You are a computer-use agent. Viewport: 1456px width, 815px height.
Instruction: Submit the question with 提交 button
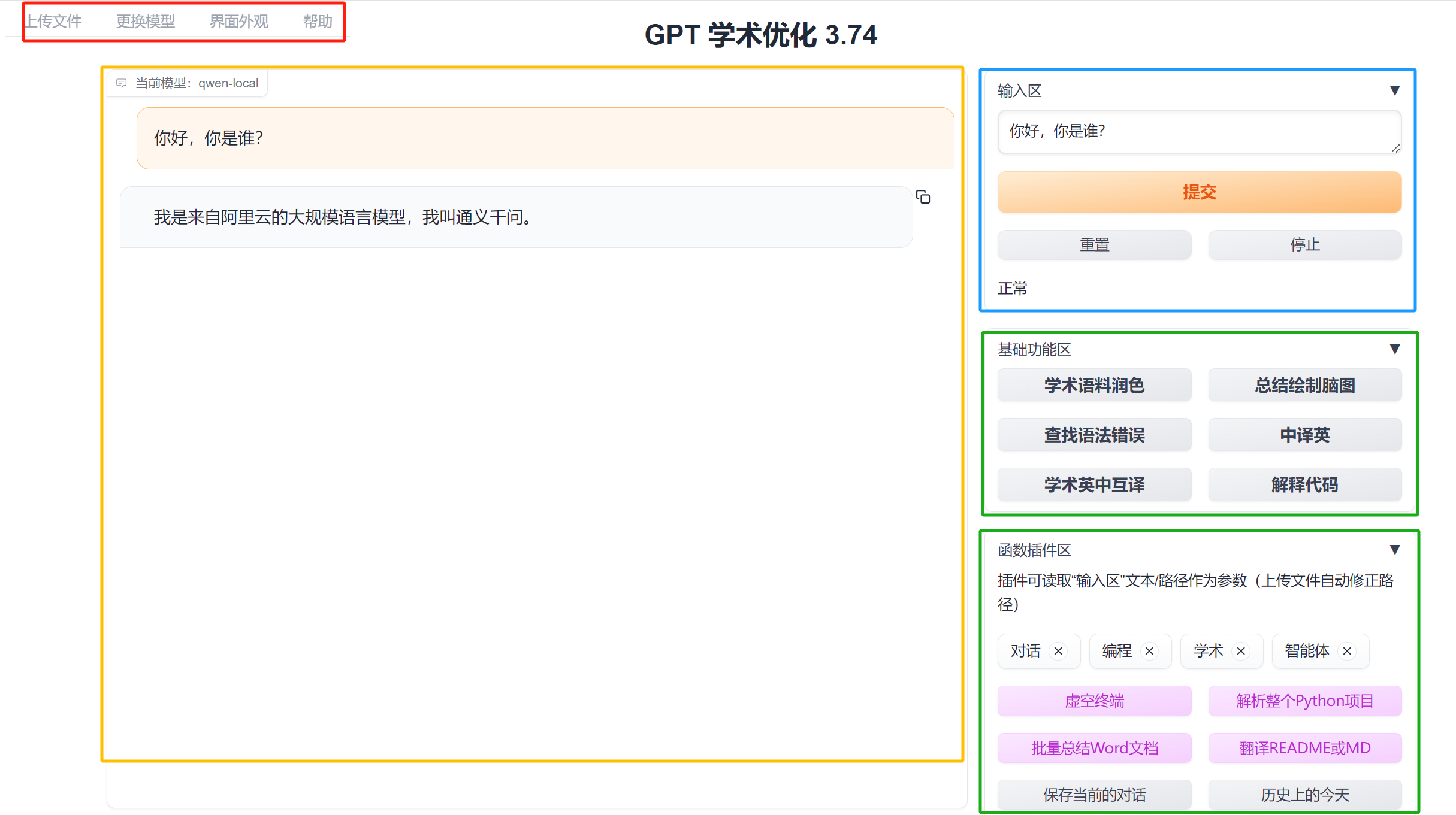coord(1200,192)
